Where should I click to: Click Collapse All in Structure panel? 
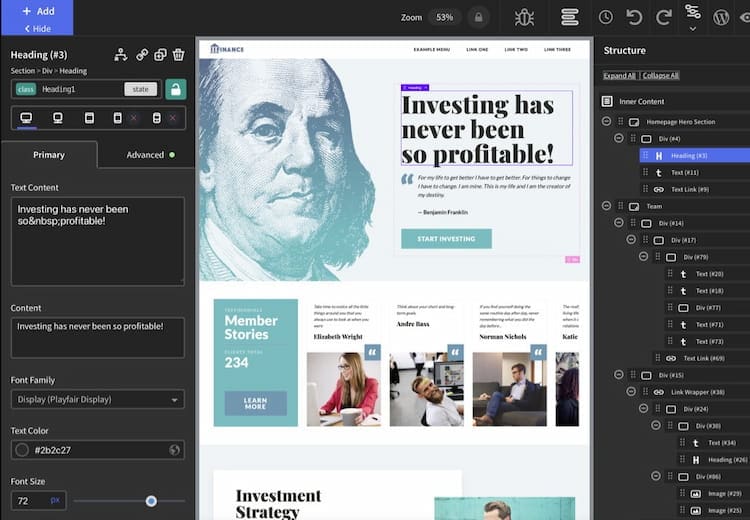tap(661, 76)
